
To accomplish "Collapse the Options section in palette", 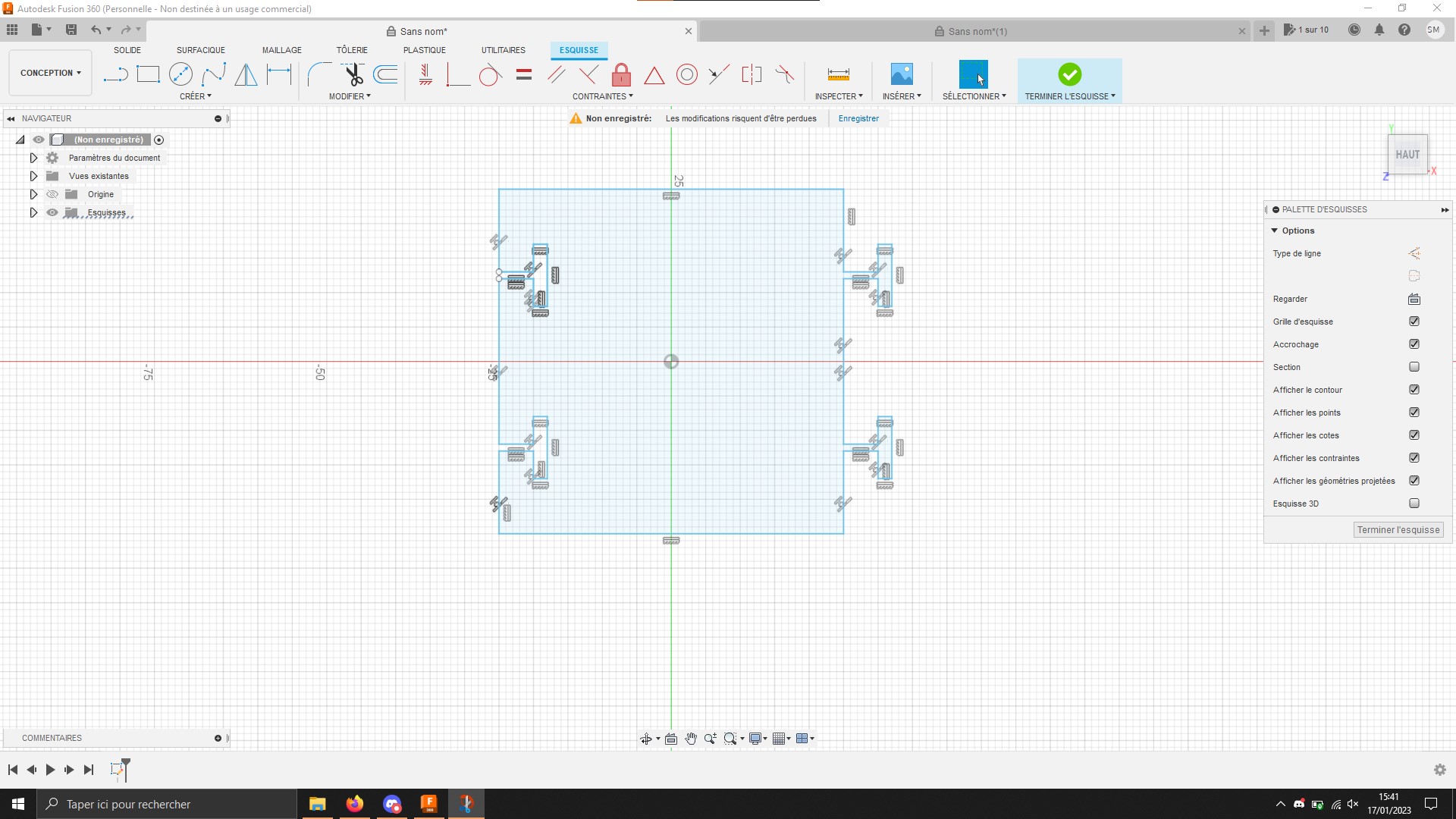I will [x=1275, y=231].
